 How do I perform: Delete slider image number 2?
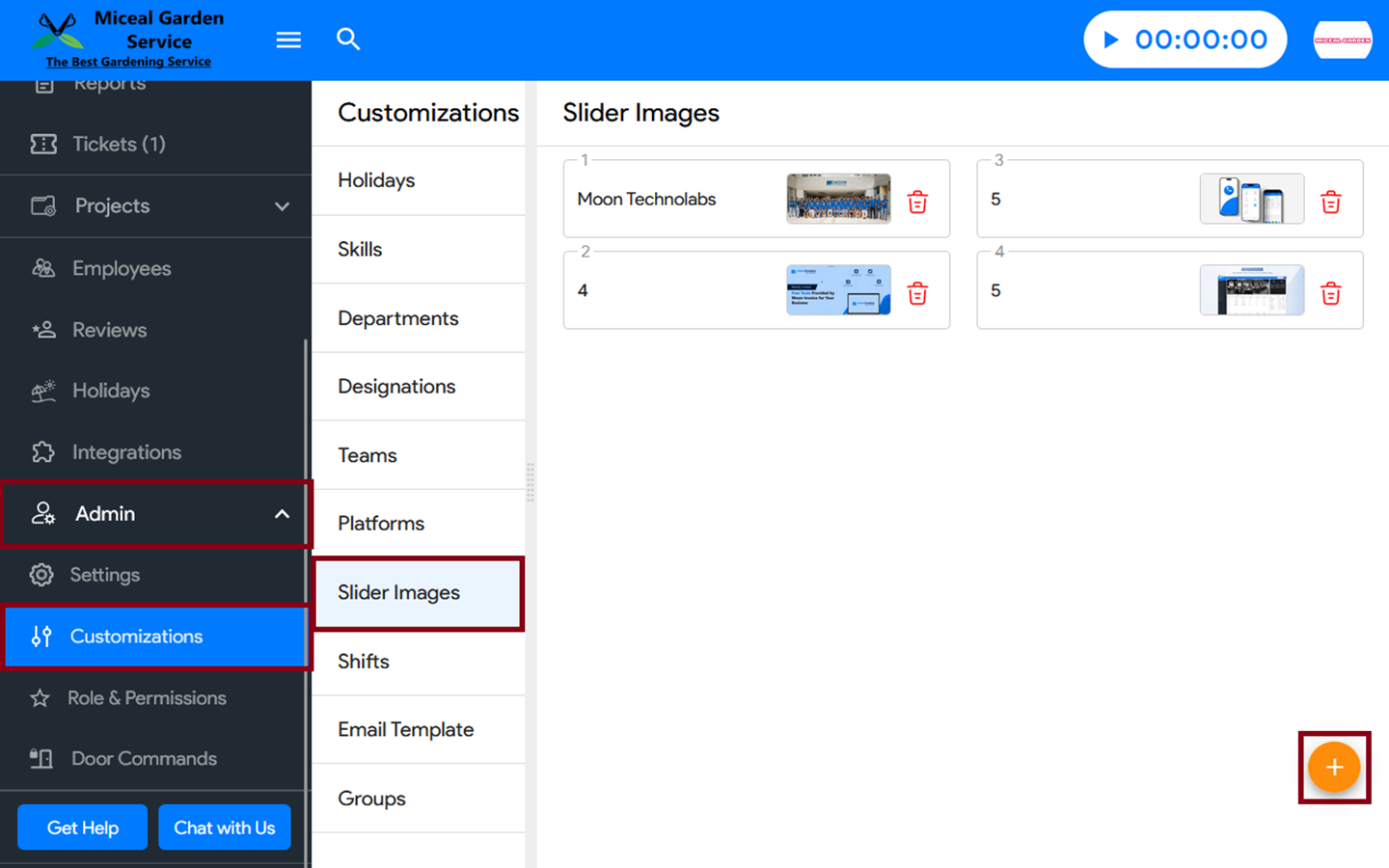(x=917, y=293)
